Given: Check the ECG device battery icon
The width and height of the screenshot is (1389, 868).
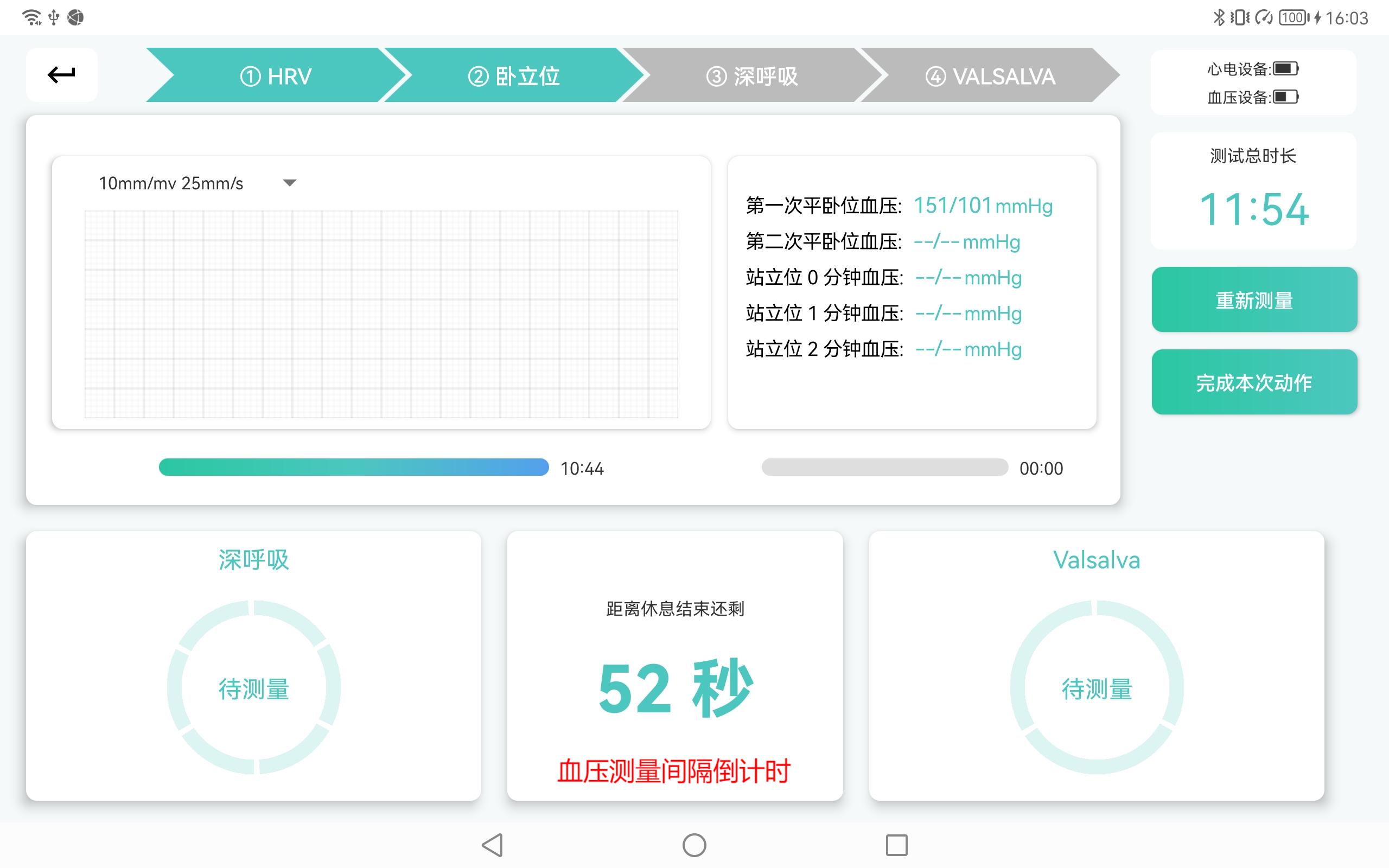Looking at the screenshot, I should pos(1286,69).
